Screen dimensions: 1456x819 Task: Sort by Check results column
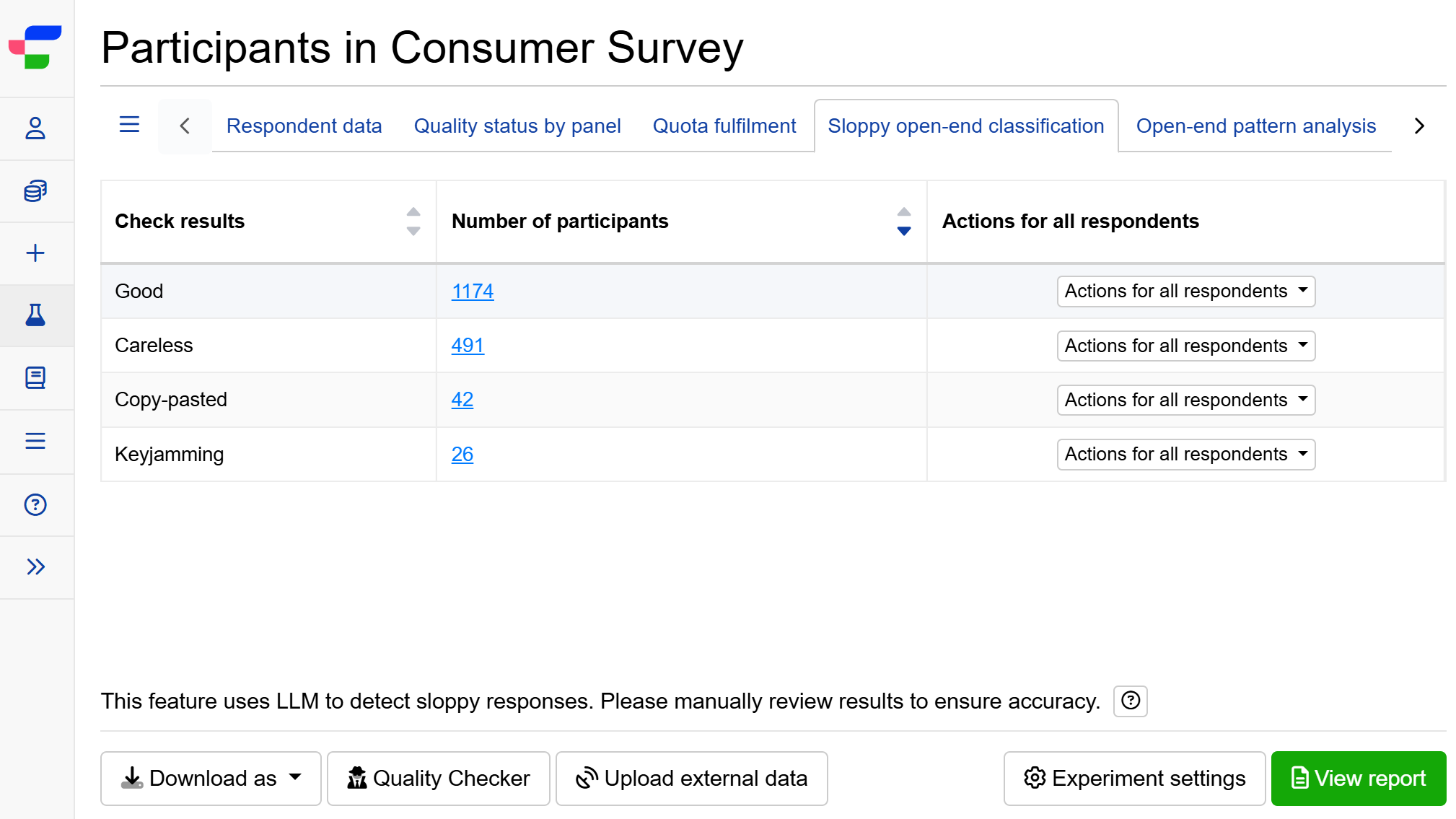(x=413, y=222)
